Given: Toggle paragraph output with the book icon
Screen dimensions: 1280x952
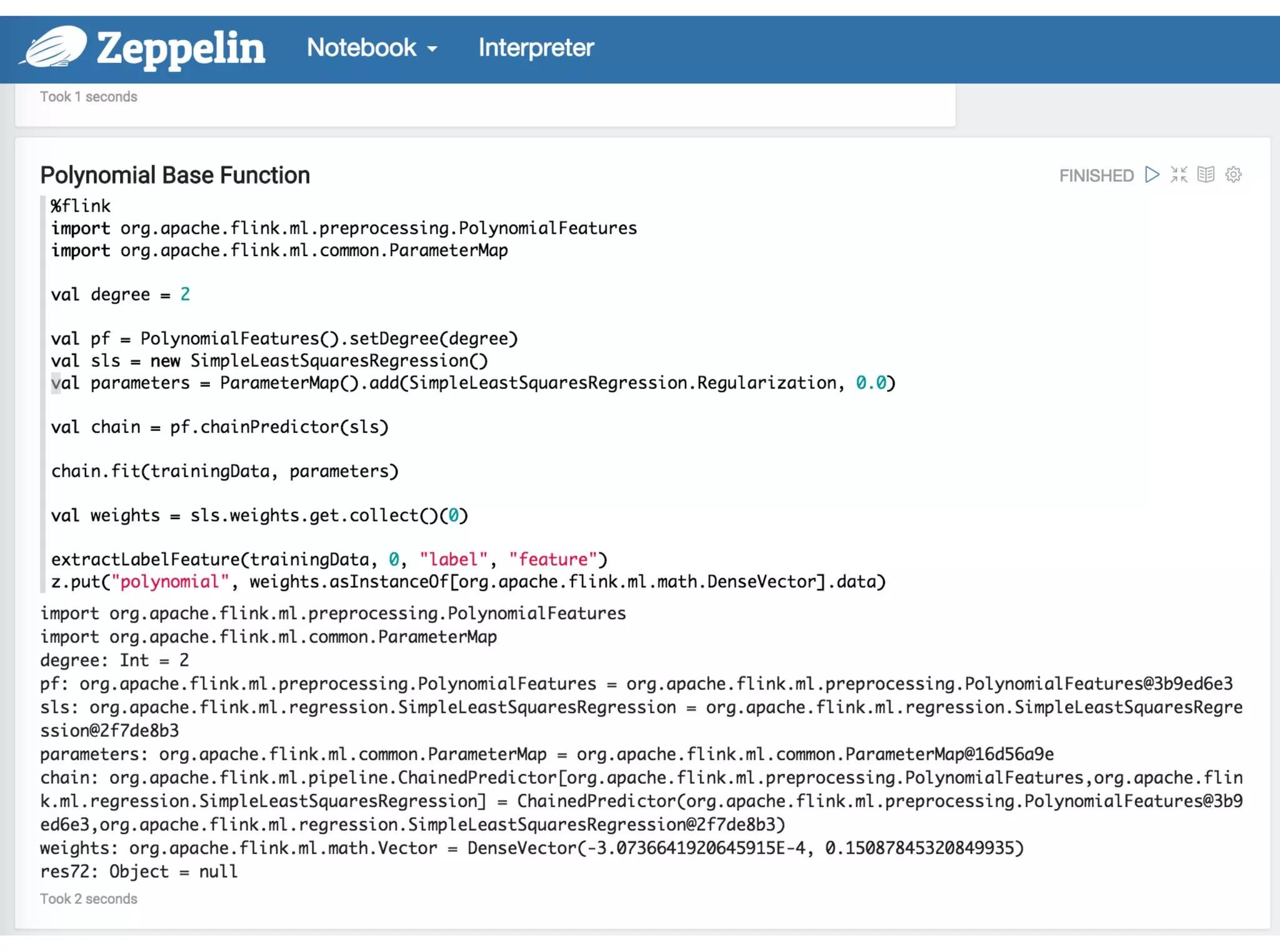Looking at the screenshot, I should [1206, 174].
